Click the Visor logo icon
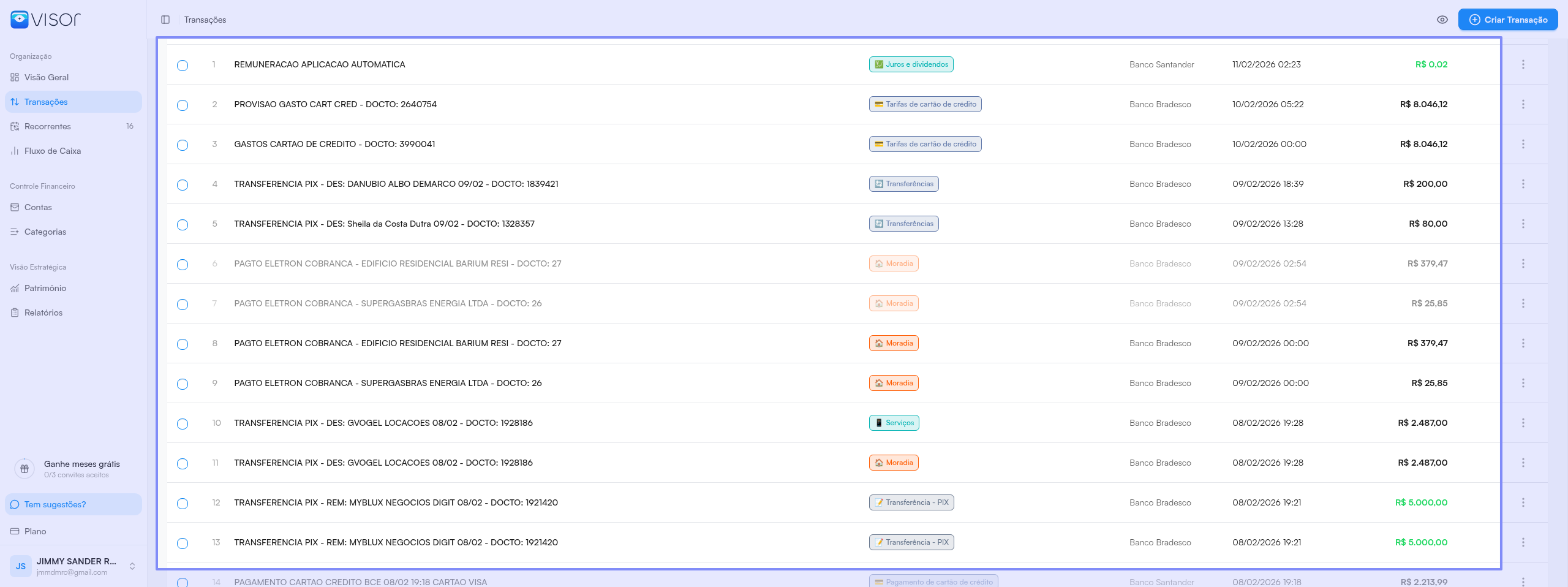 click(20, 20)
